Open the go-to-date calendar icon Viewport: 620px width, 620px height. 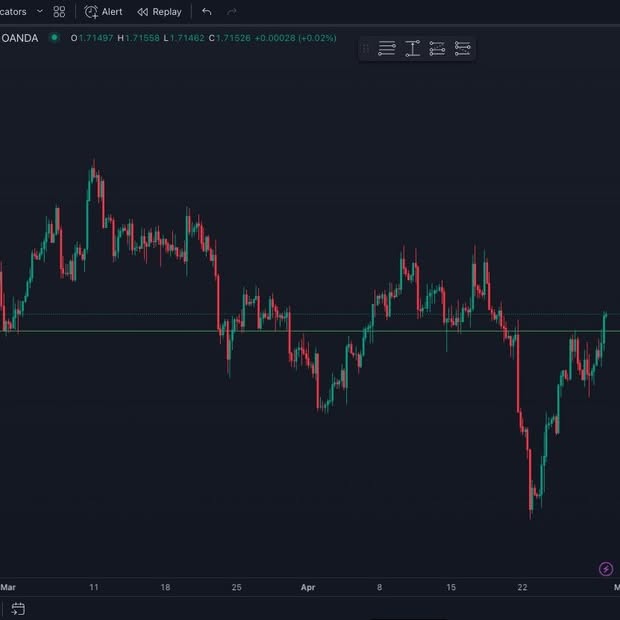[x=18, y=608]
